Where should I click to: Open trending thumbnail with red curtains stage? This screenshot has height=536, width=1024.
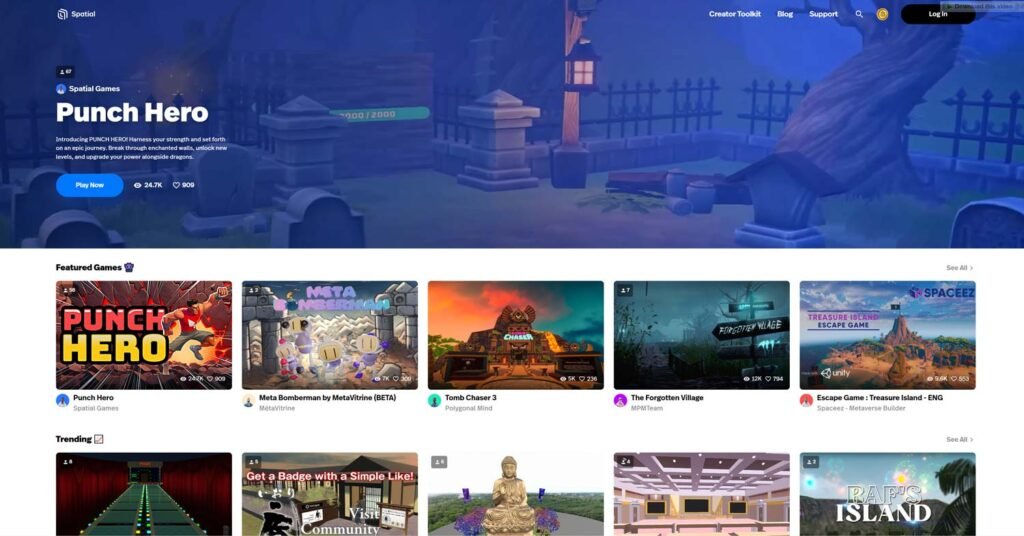[144, 494]
